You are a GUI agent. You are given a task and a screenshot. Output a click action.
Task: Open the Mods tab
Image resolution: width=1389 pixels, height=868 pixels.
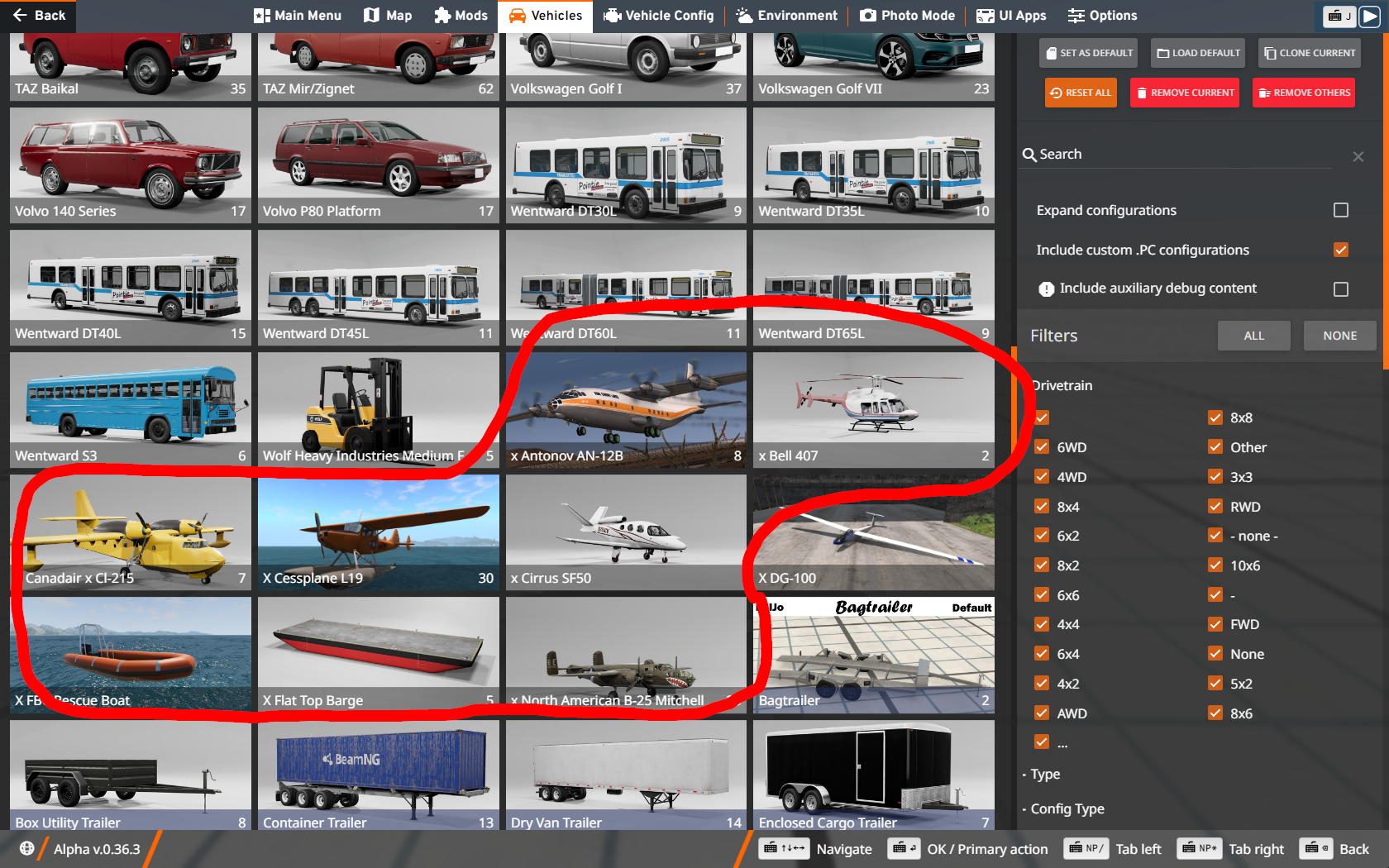461,16
